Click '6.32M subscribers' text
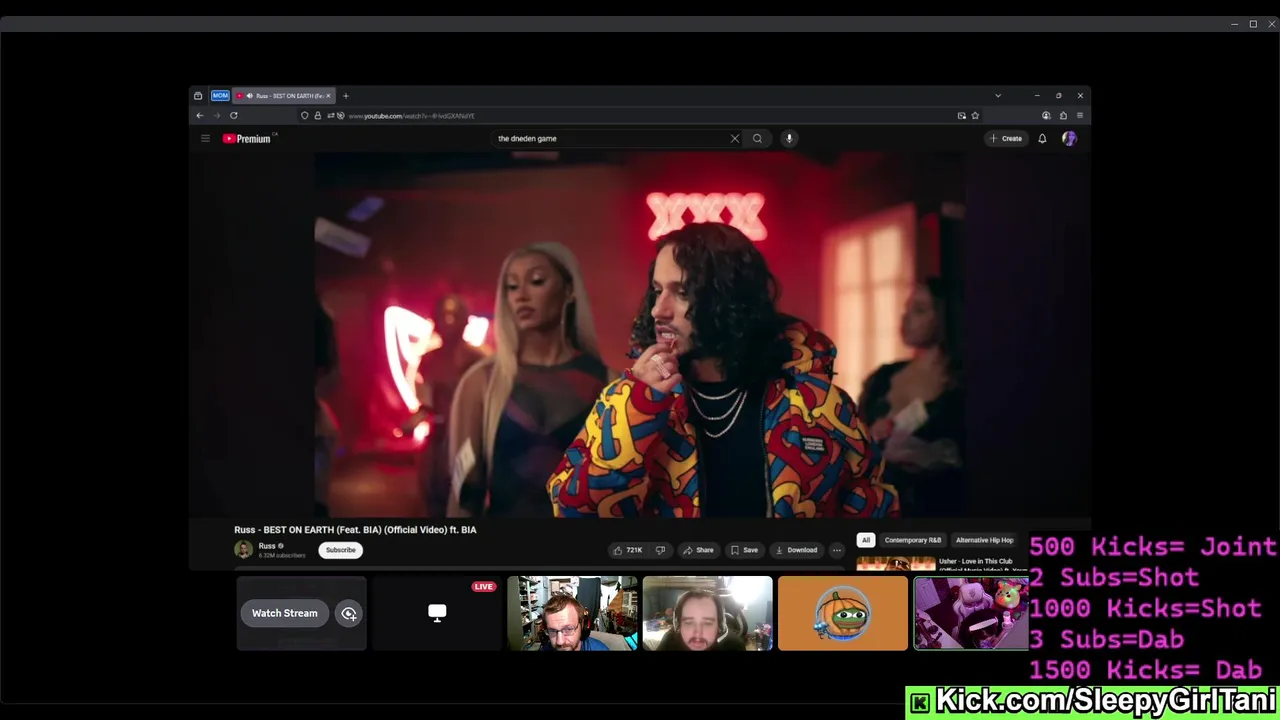This screenshot has width=1280, height=720. click(x=282, y=555)
